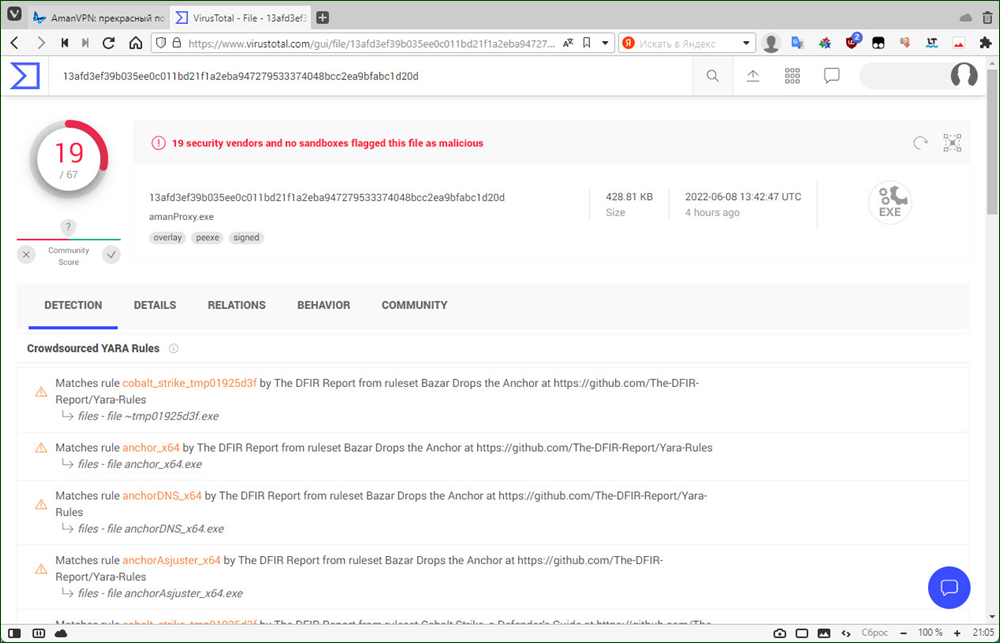Vote file as malicious with X button
This screenshot has width=1000, height=643.
pyautogui.click(x=26, y=255)
